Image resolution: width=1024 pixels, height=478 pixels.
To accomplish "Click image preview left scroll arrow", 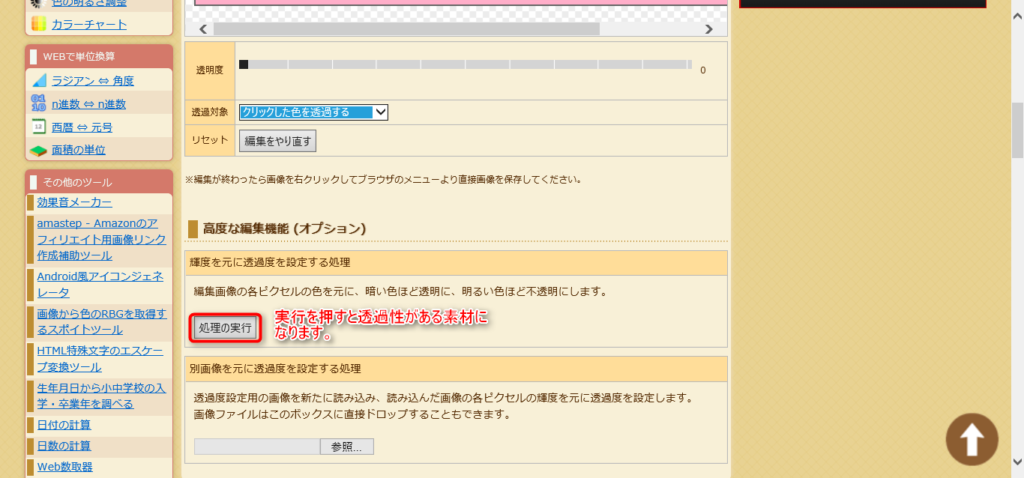I will pyautogui.click(x=202, y=29).
